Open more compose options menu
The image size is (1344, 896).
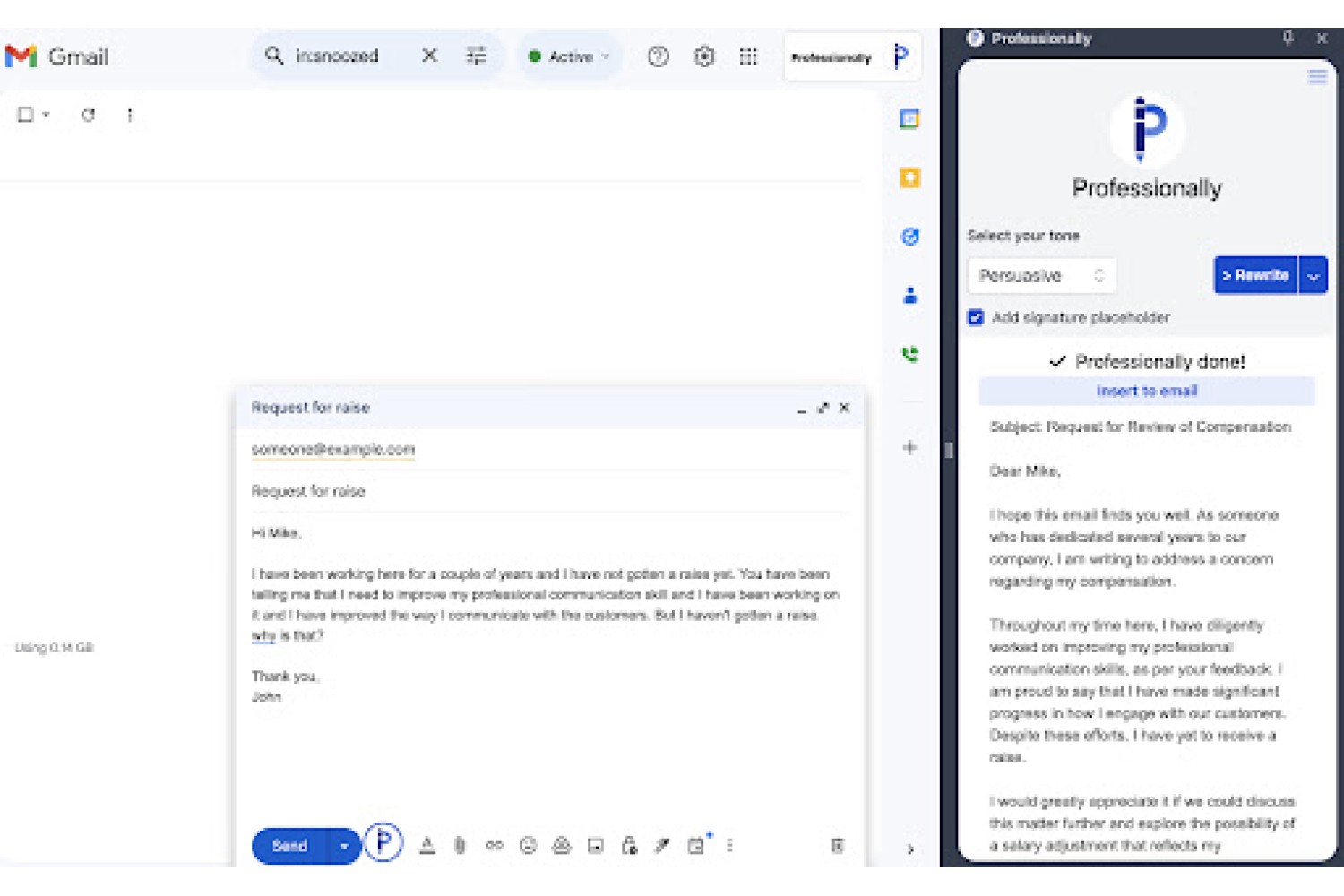click(729, 845)
